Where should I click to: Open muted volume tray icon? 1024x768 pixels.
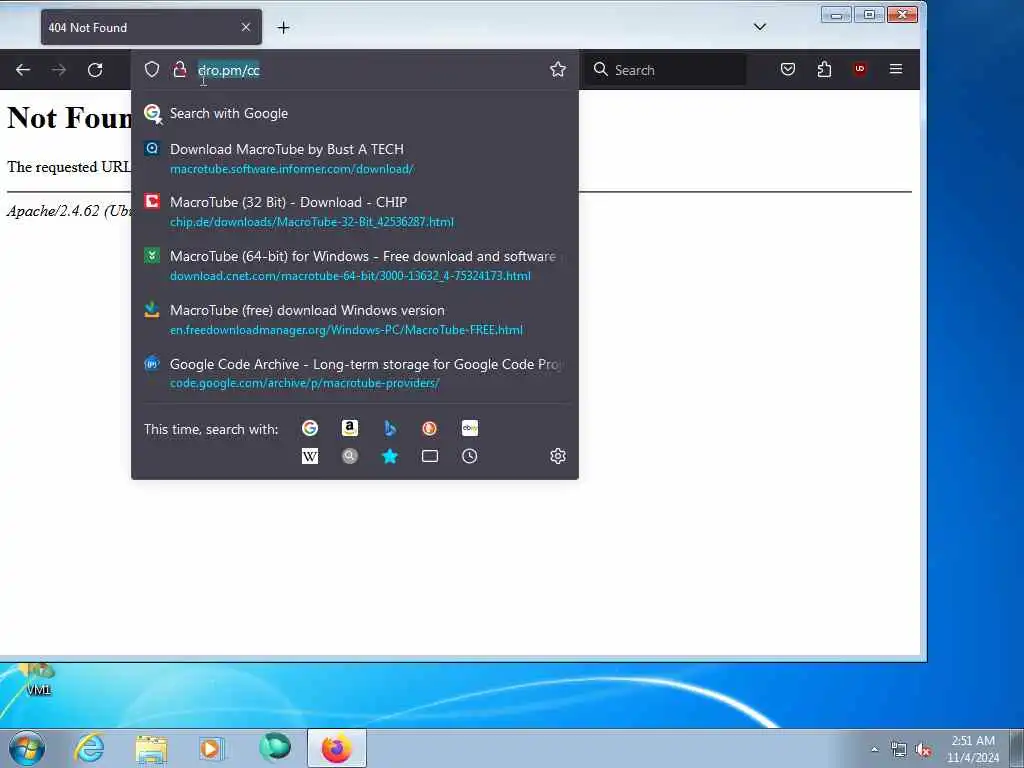point(923,750)
